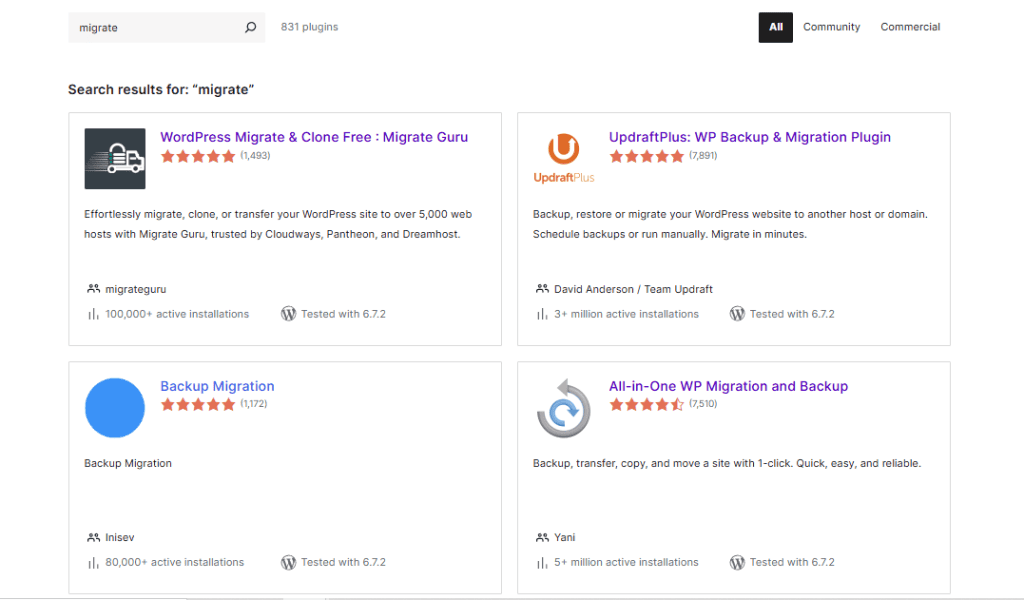
Task: Click Tested with 6.7.2 in All-in-One card
Action: click(x=792, y=562)
